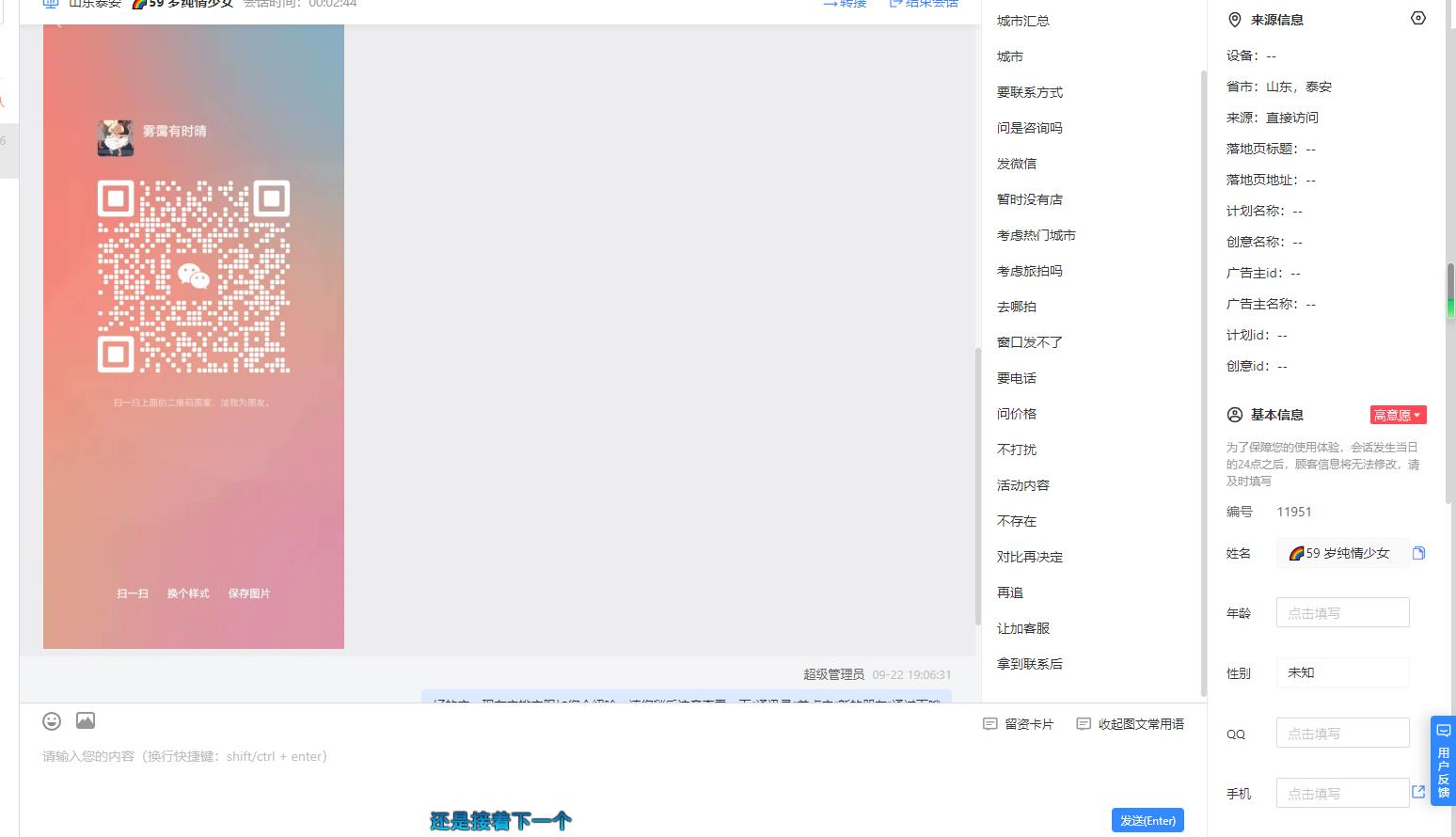Open the QR code image in chat
1456x837 pixels.
click(194, 336)
